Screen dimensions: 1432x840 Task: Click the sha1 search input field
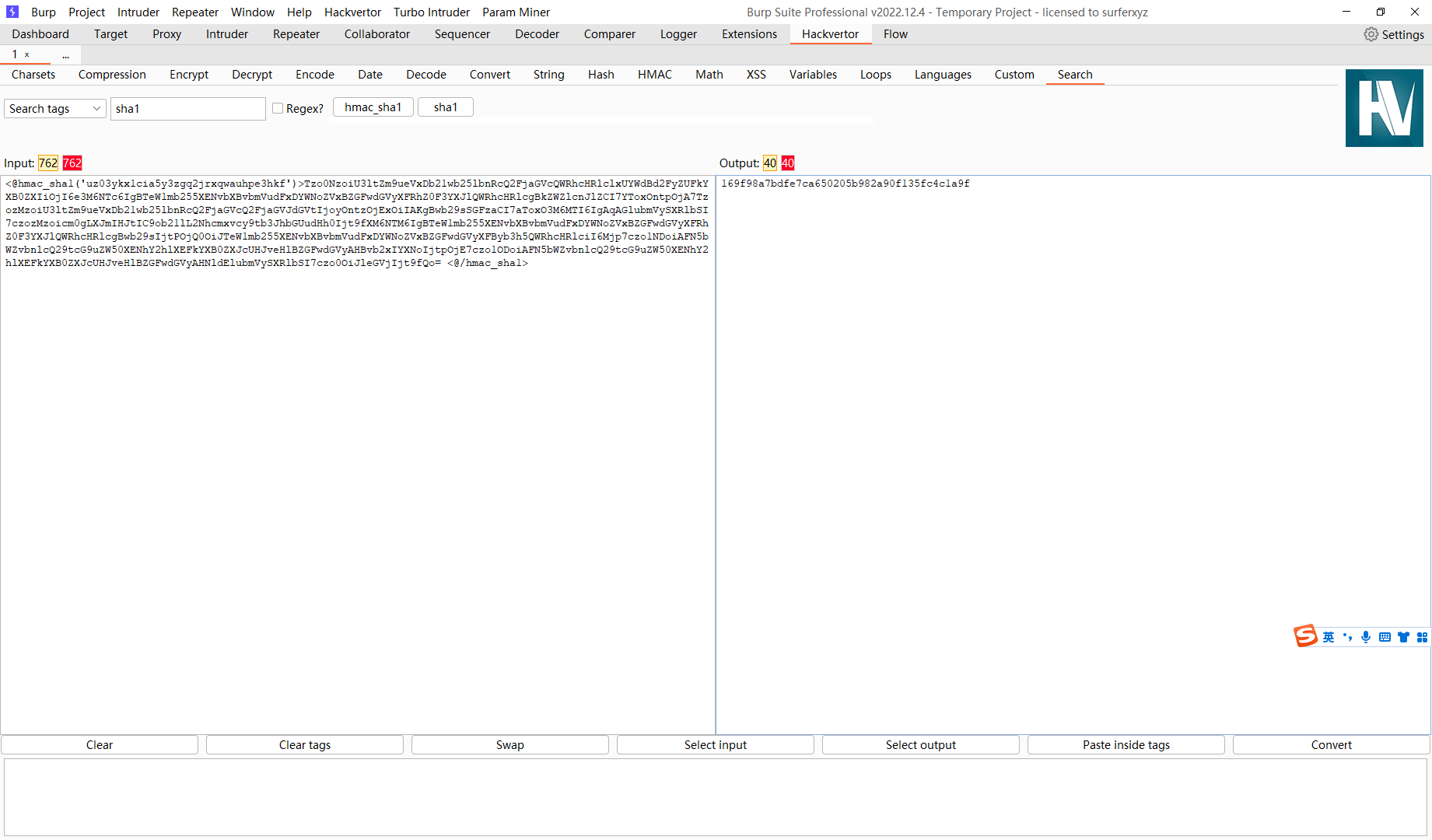[188, 109]
